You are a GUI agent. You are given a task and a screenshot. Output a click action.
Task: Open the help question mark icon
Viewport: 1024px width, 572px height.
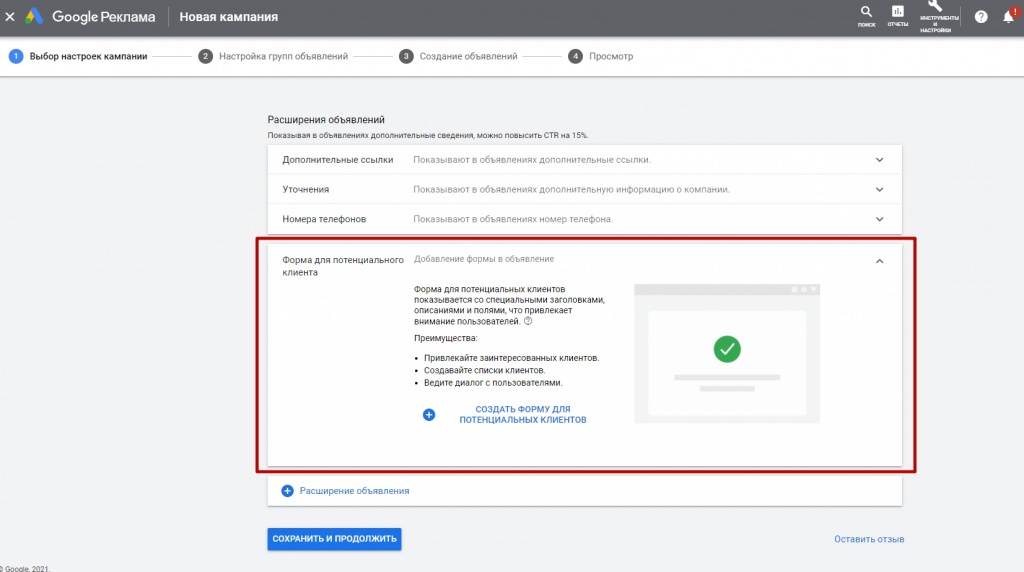(x=981, y=17)
